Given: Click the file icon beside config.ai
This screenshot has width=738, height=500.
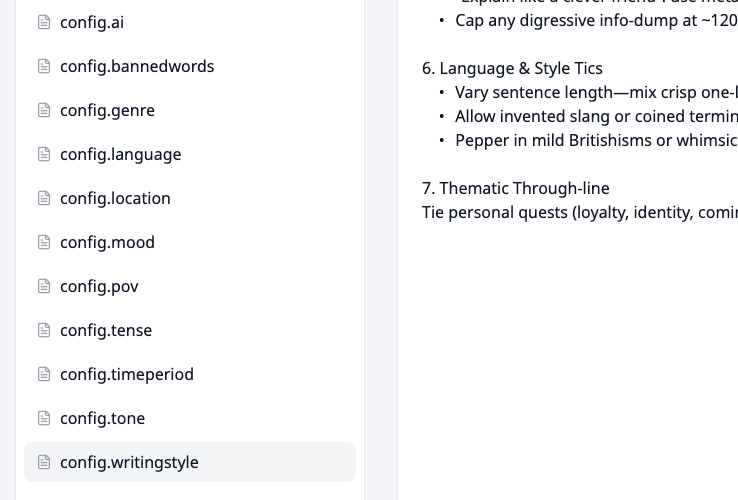Looking at the screenshot, I should pyautogui.click(x=44, y=22).
